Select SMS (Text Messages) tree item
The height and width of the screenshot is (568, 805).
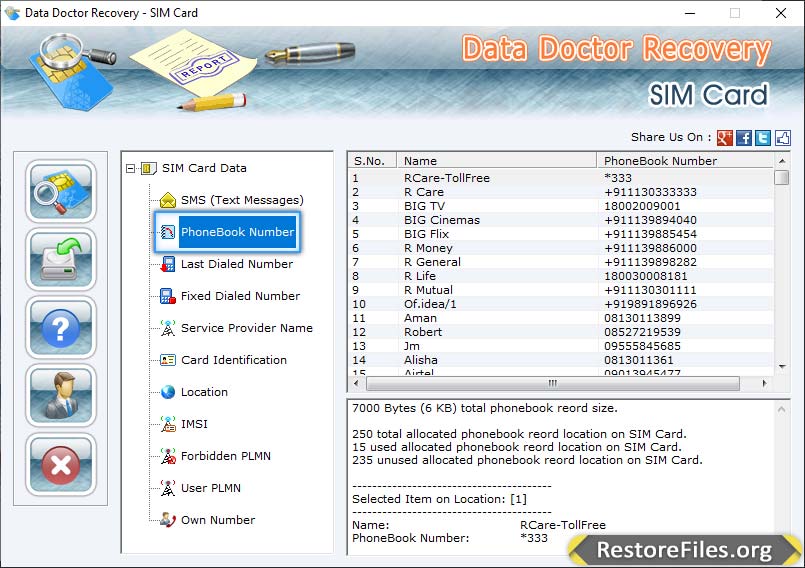click(x=242, y=200)
